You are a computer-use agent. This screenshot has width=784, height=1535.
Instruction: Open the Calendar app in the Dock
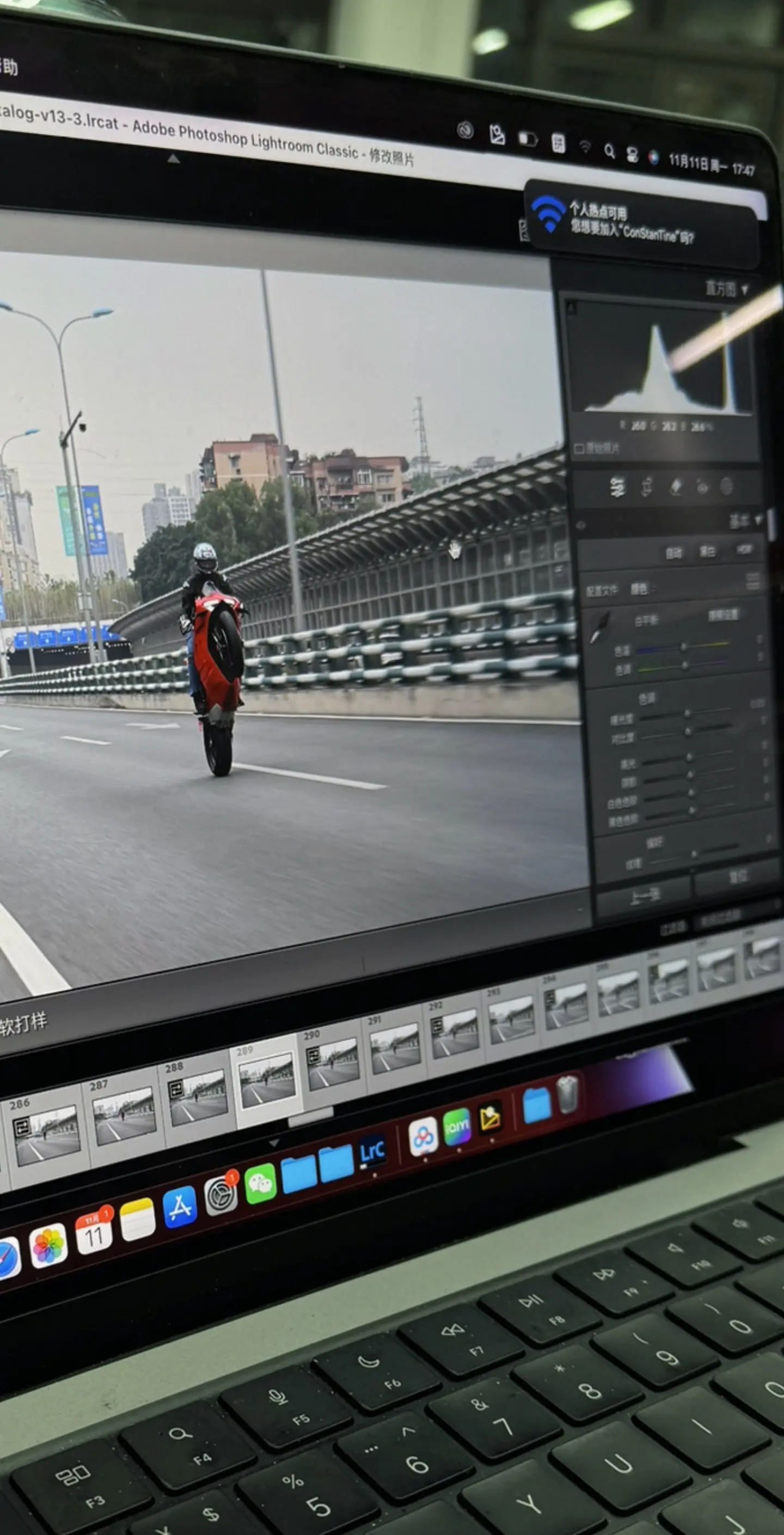(x=94, y=1232)
